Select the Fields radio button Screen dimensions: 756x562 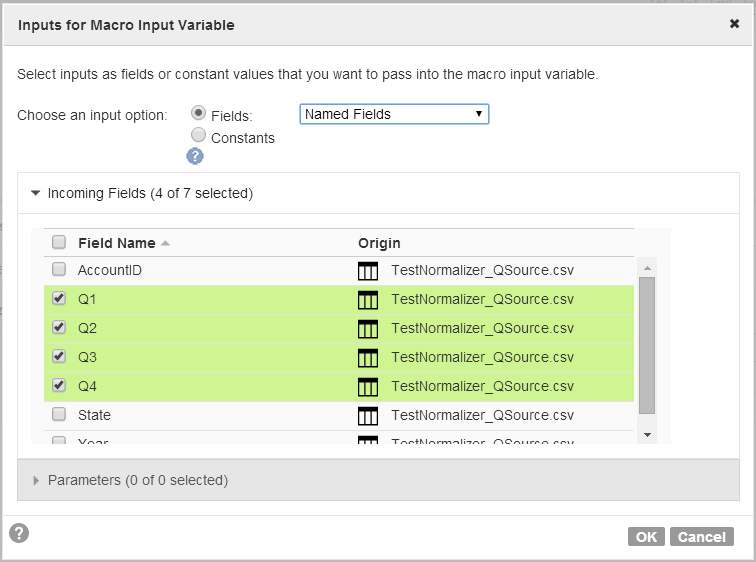coord(198,113)
